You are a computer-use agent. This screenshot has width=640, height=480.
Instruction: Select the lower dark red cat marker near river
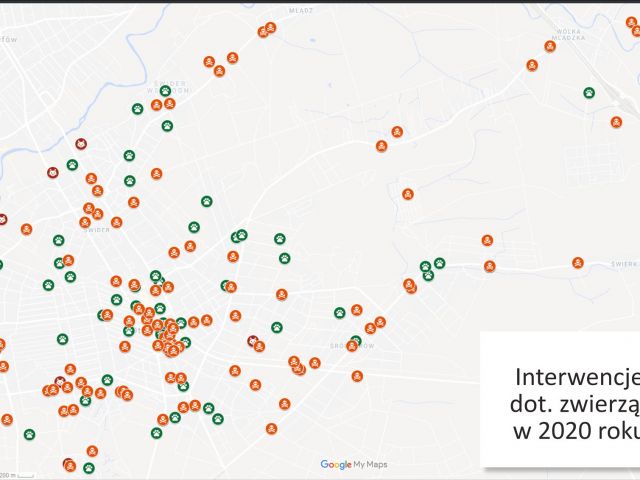(x=52, y=172)
